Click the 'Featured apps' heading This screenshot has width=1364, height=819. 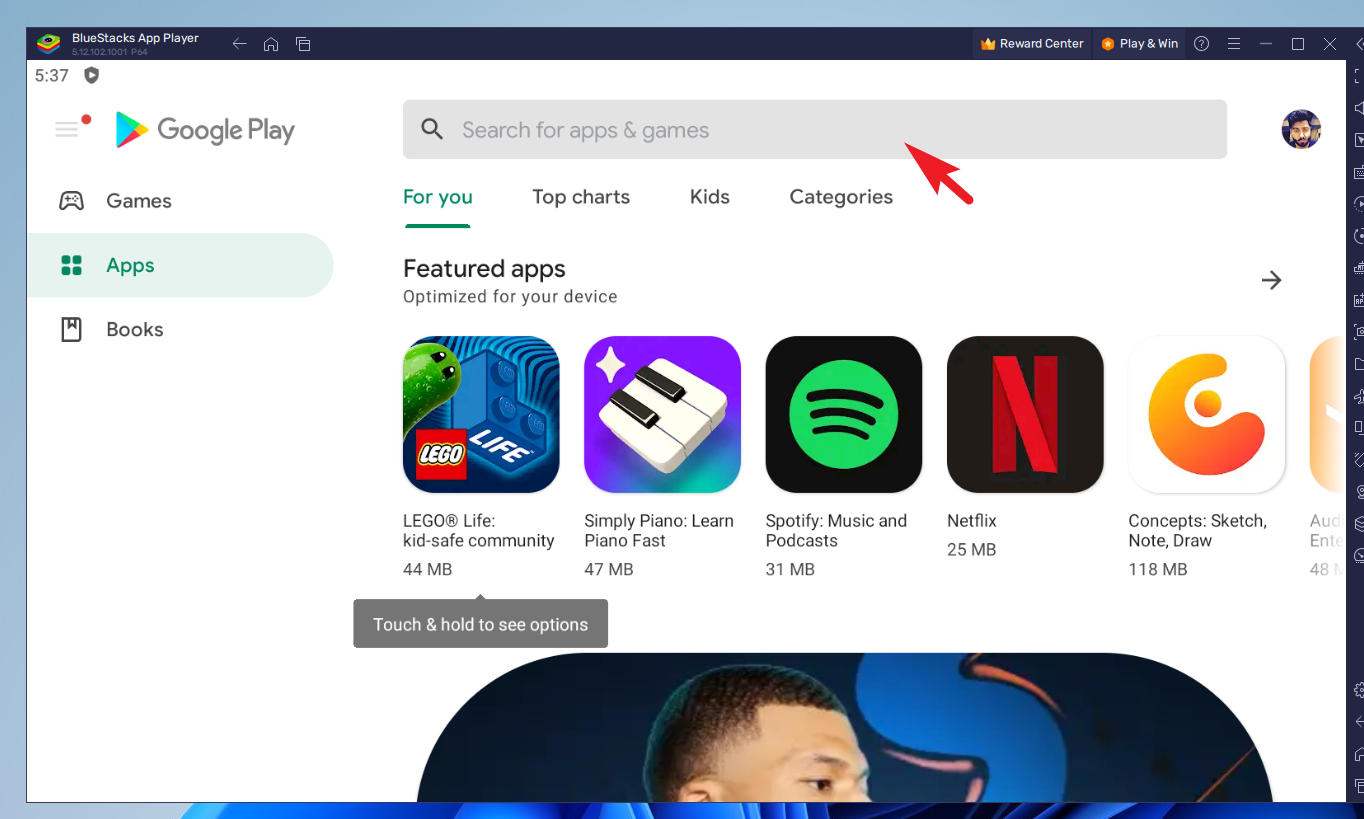484,268
